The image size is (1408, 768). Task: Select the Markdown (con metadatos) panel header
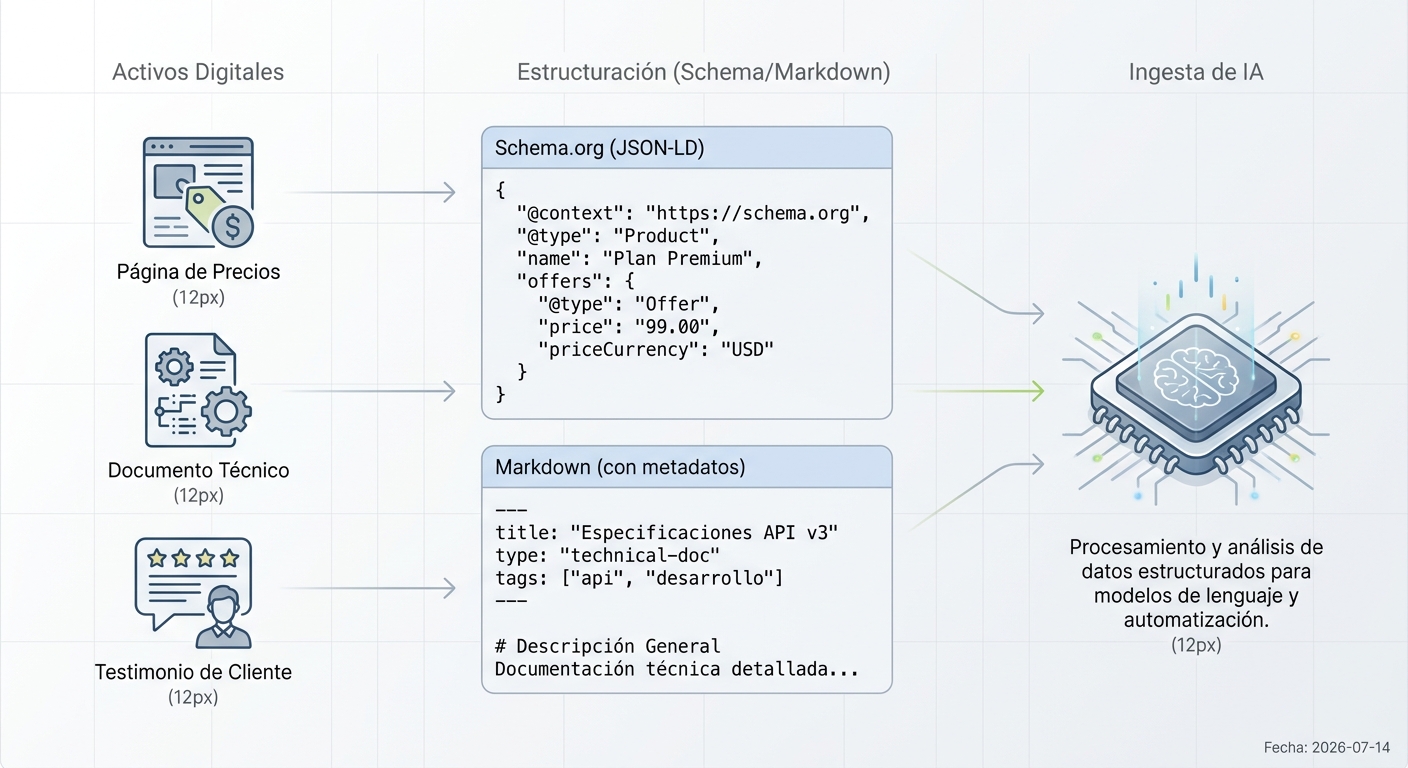(686, 467)
